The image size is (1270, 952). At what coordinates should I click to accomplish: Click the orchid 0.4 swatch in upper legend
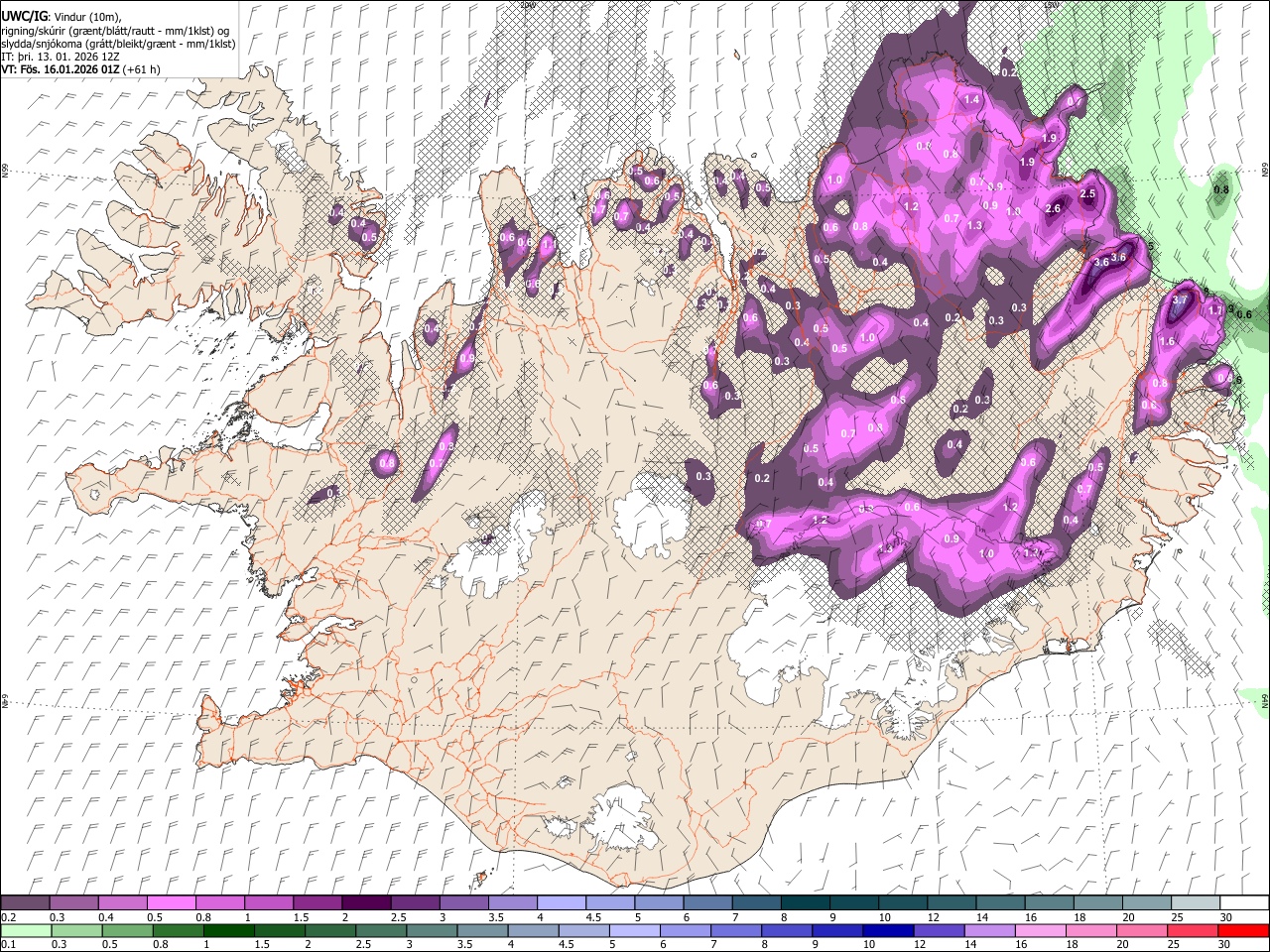(x=122, y=902)
